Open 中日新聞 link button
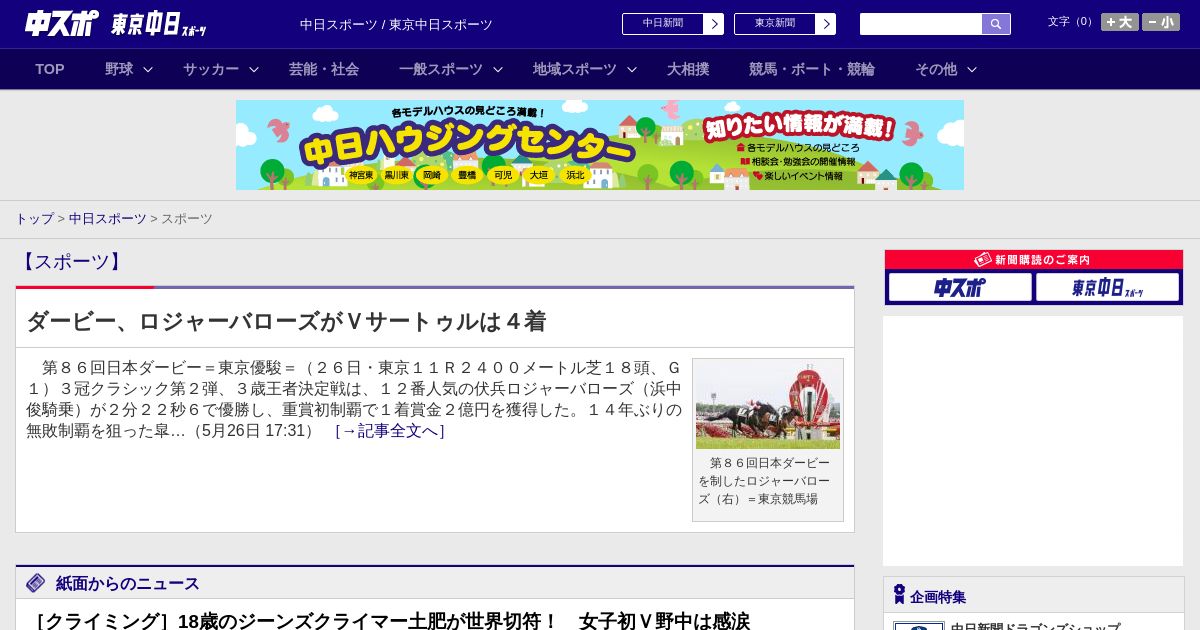 [663, 24]
